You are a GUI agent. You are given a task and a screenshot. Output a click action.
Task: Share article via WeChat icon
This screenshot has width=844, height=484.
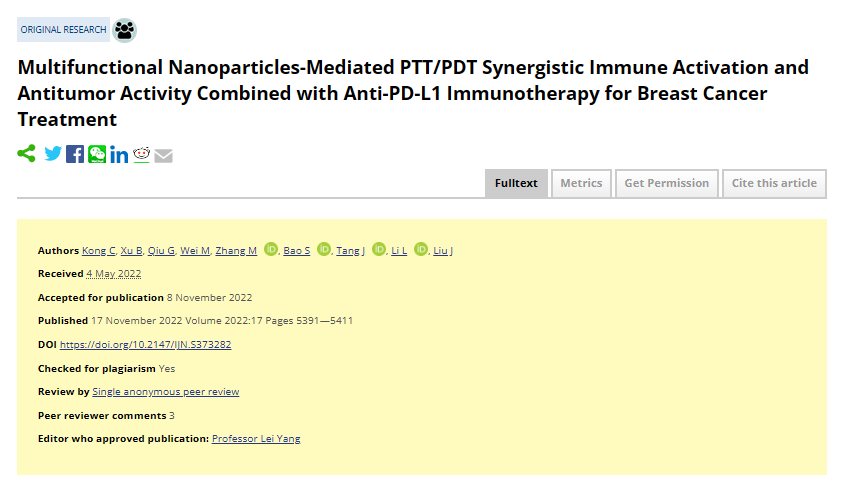tap(97, 154)
